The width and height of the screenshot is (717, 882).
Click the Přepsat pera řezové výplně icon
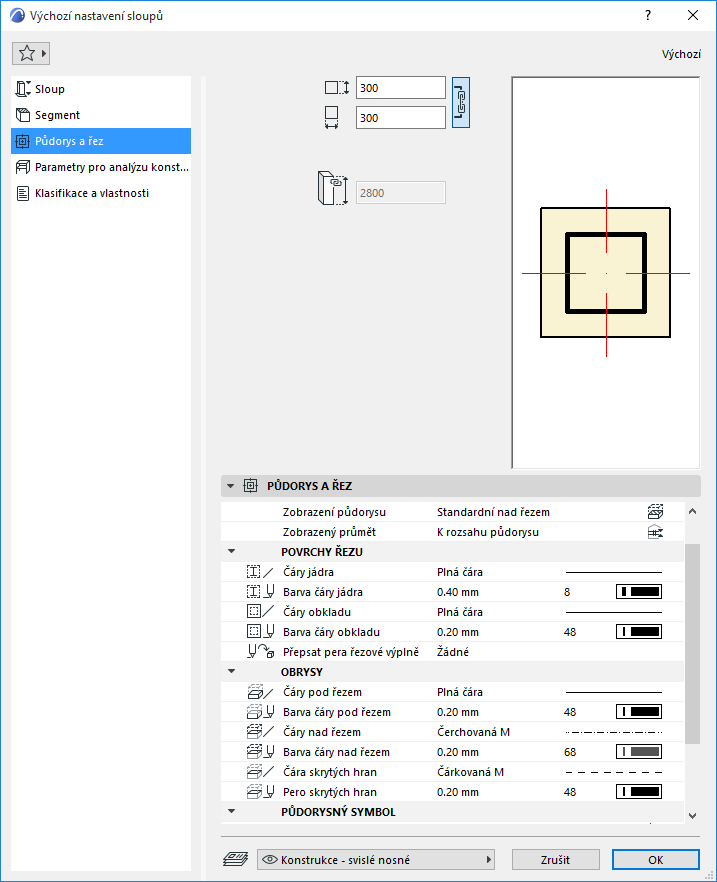click(x=260, y=652)
